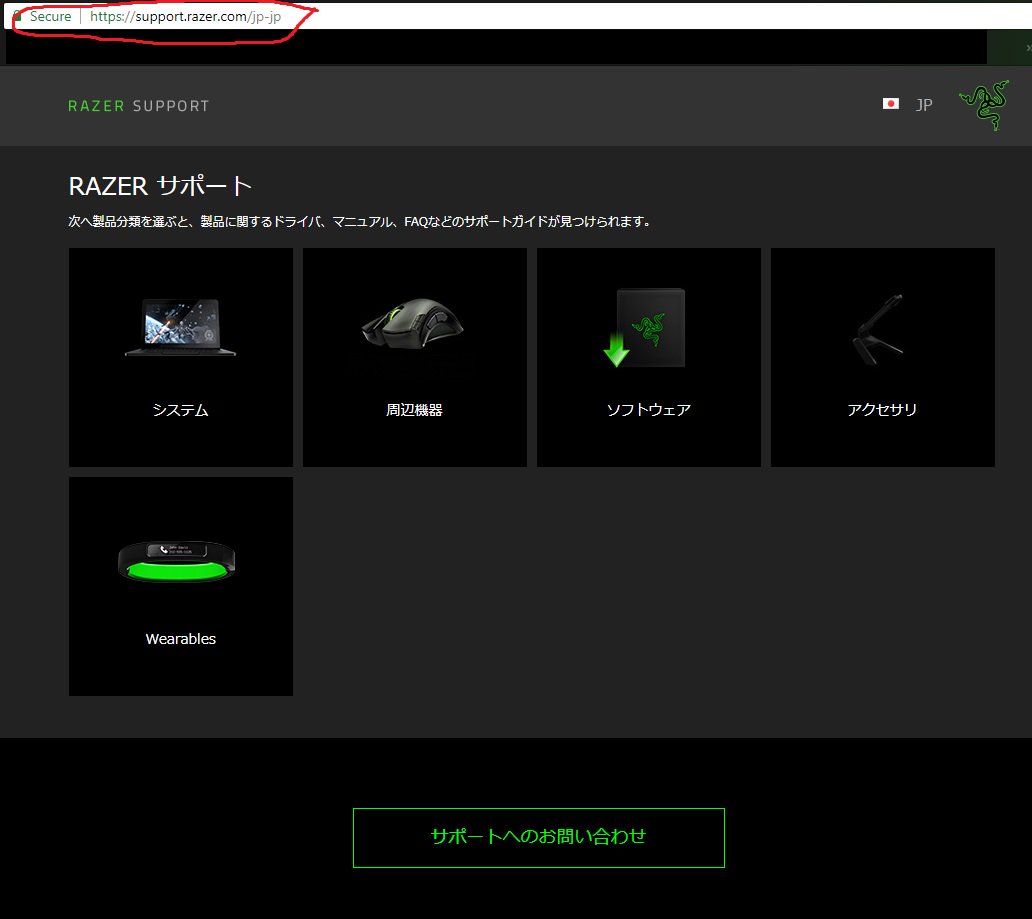The width and height of the screenshot is (1032, 919).
Task: Open the ソフトウェア category label
Action: [x=648, y=410]
